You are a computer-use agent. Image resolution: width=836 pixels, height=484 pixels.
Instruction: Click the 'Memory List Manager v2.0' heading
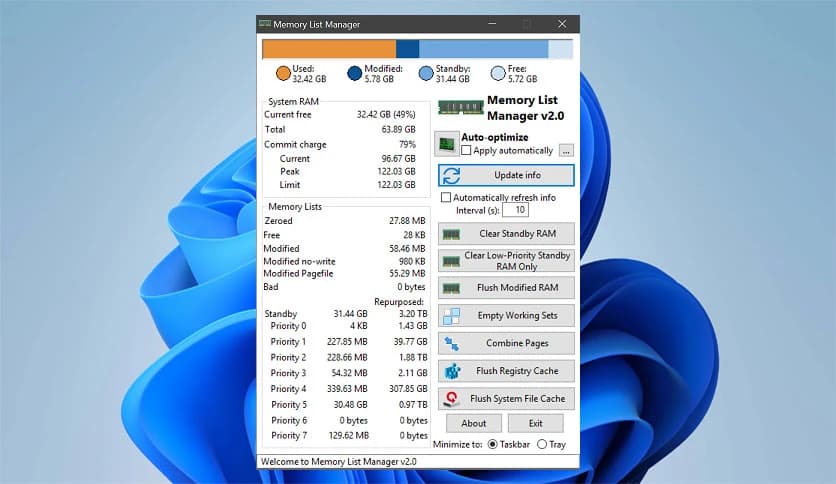[x=526, y=108]
